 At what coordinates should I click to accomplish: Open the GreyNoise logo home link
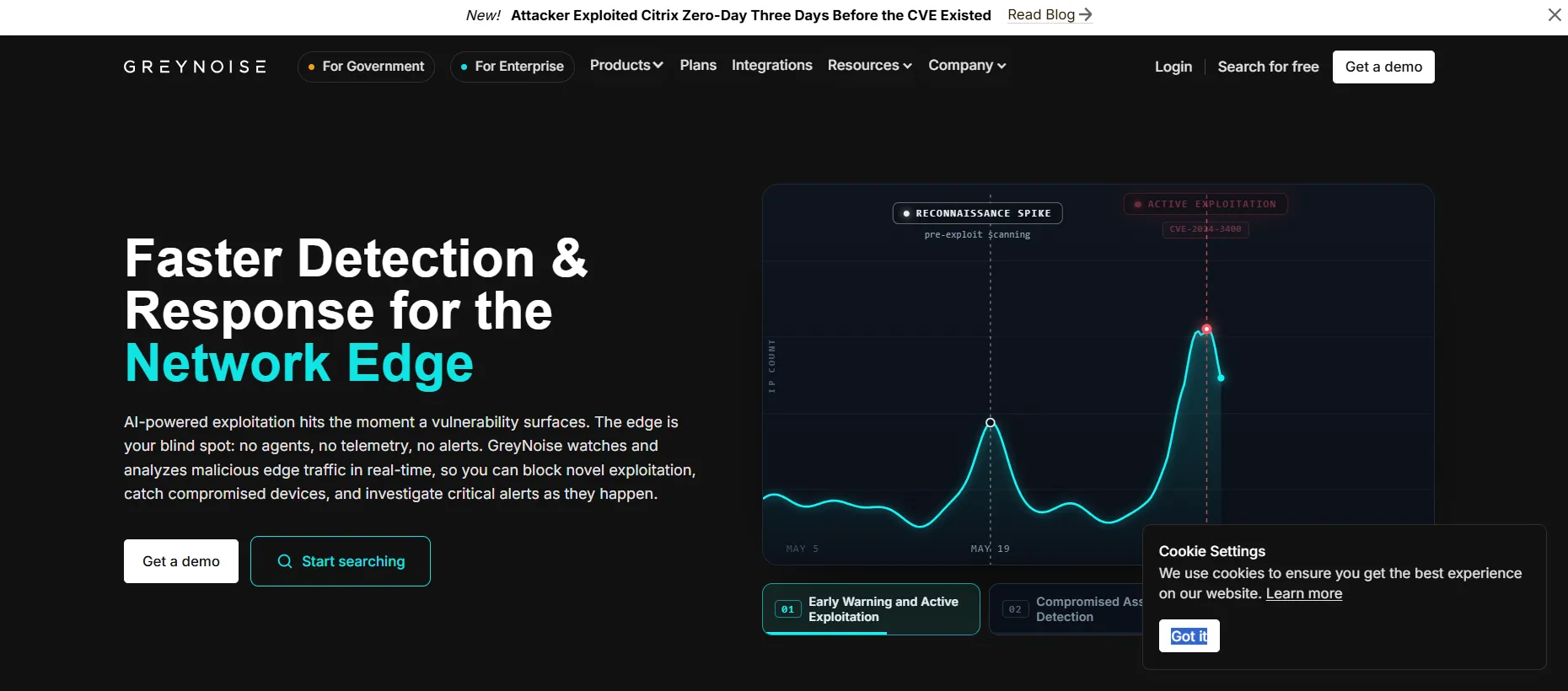[195, 67]
